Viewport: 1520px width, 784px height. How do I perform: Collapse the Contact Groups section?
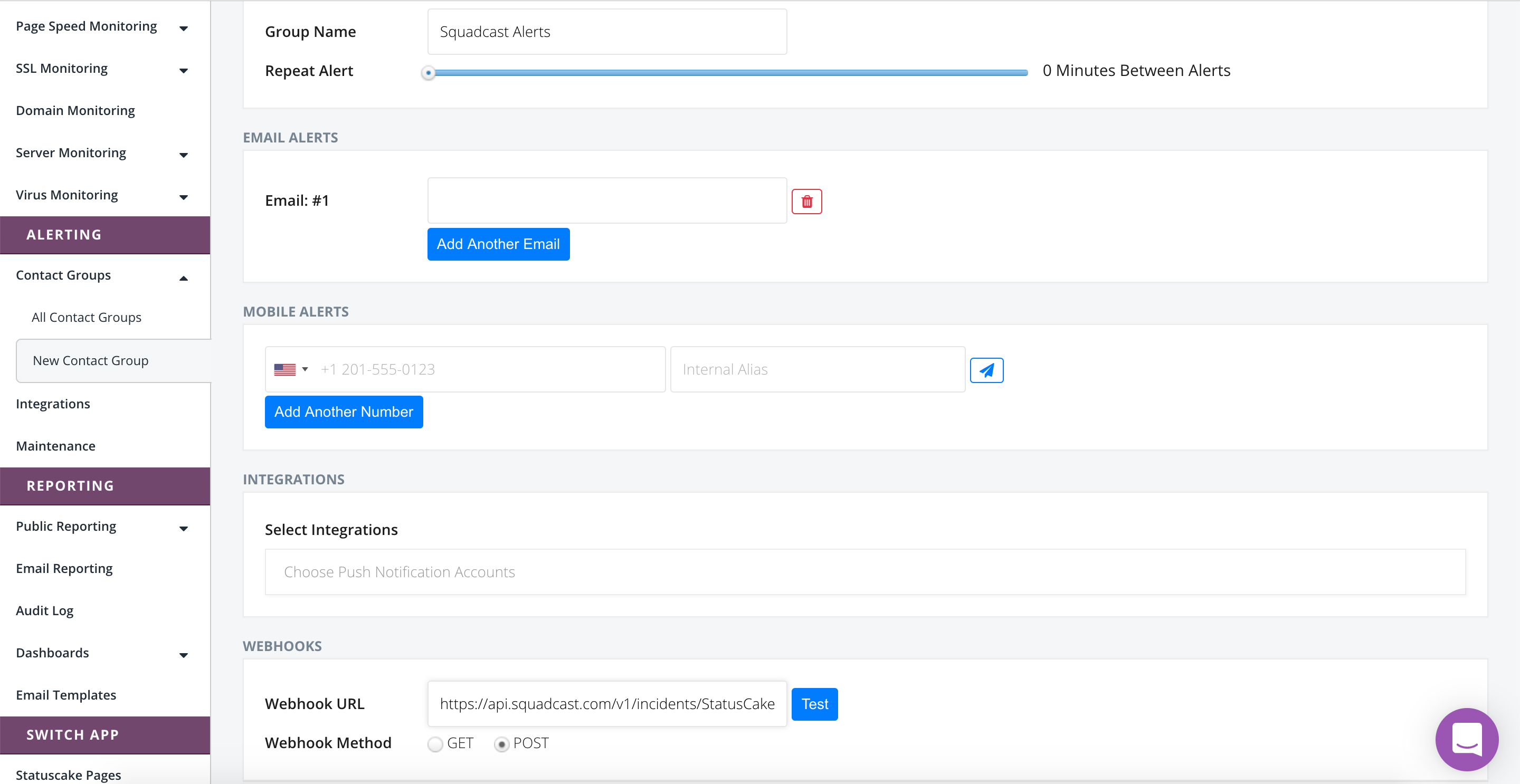tap(183, 278)
